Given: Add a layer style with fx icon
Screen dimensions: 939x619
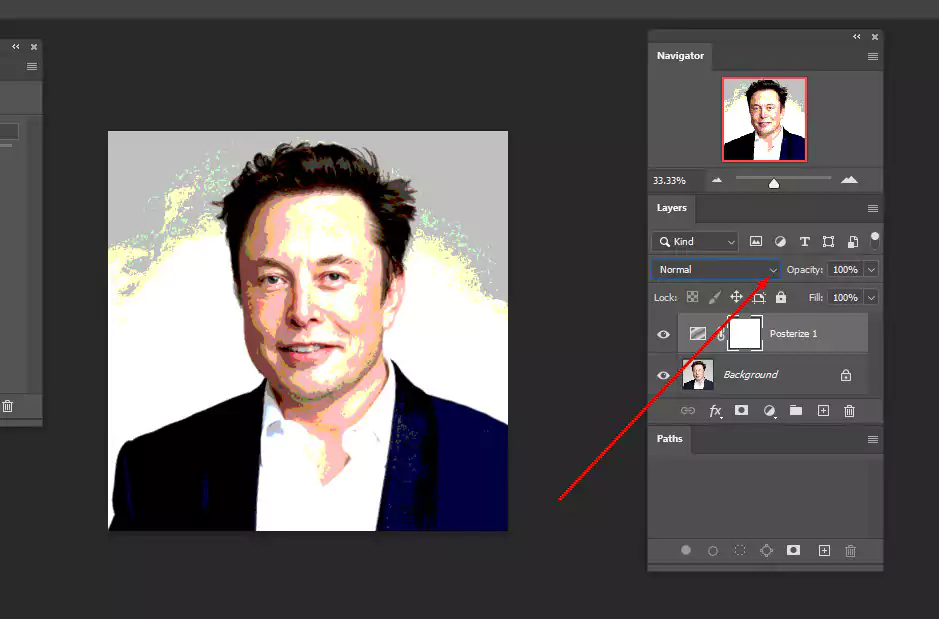Looking at the screenshot, I should point(715,411).
